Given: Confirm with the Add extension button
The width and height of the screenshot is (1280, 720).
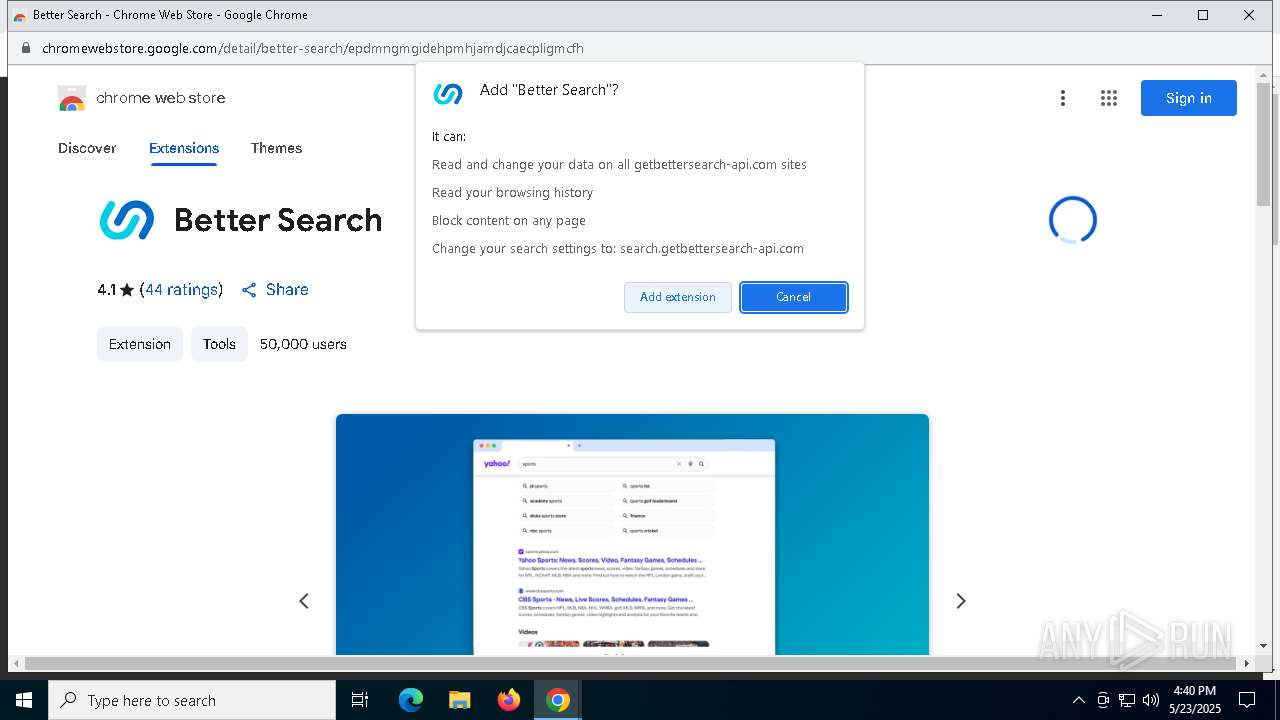Looking at the screenshot, I should tap(678, 297).
